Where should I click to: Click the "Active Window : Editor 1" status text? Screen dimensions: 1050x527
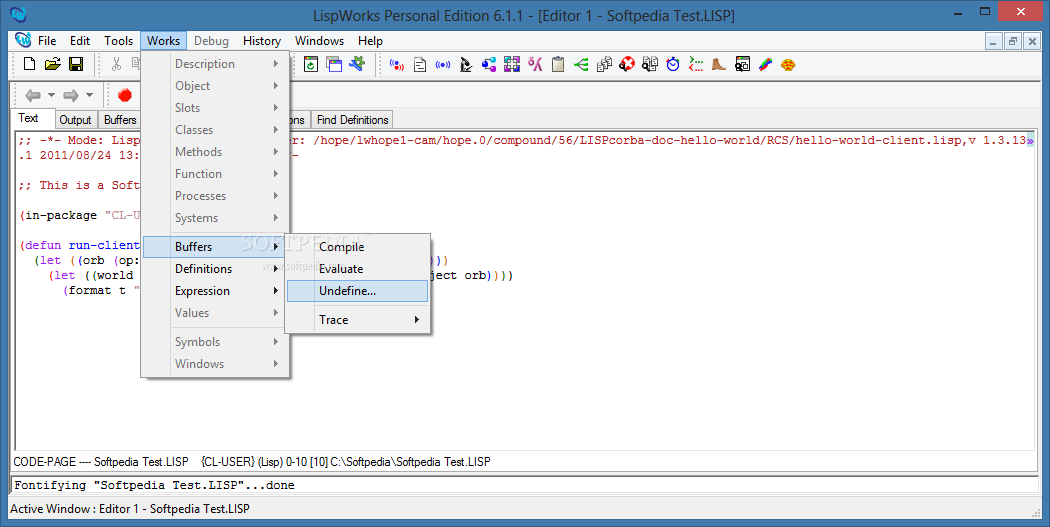coord(130,509)
